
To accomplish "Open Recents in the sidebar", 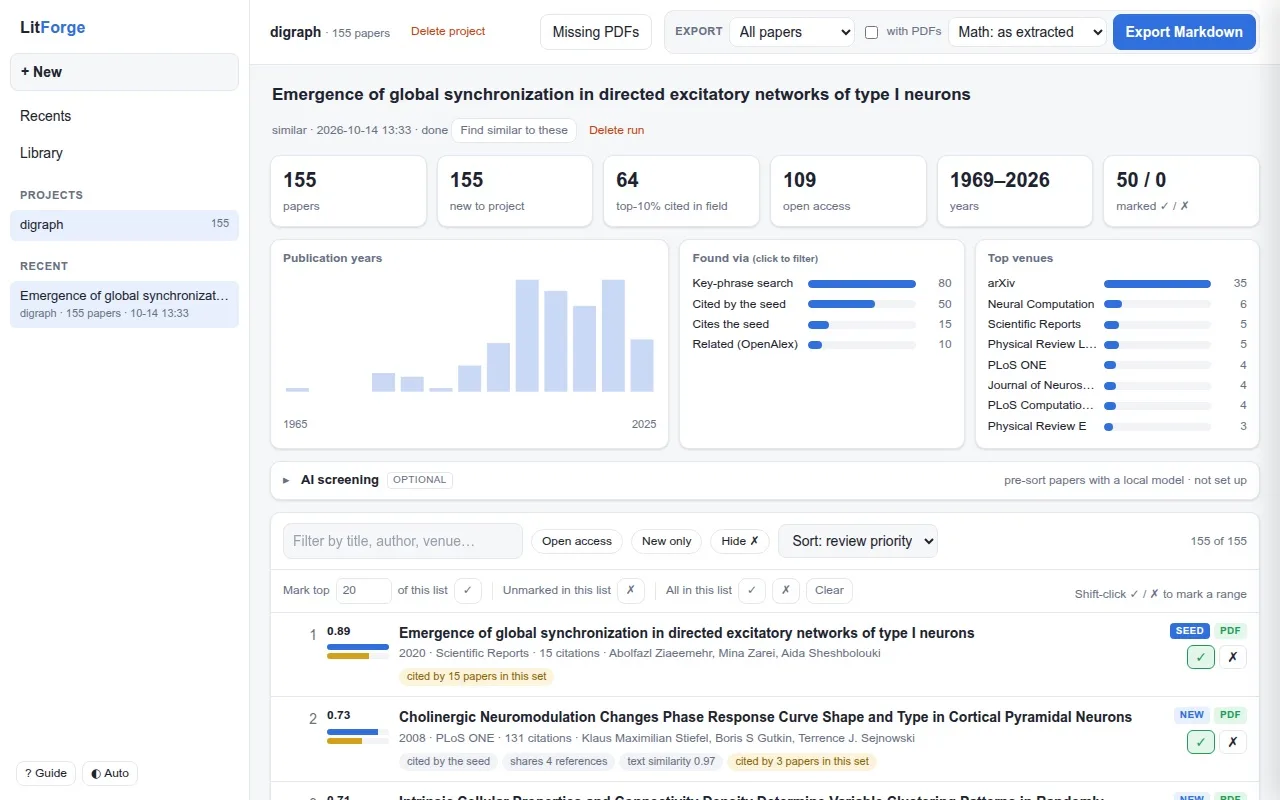I will click(x=124, y=116).
